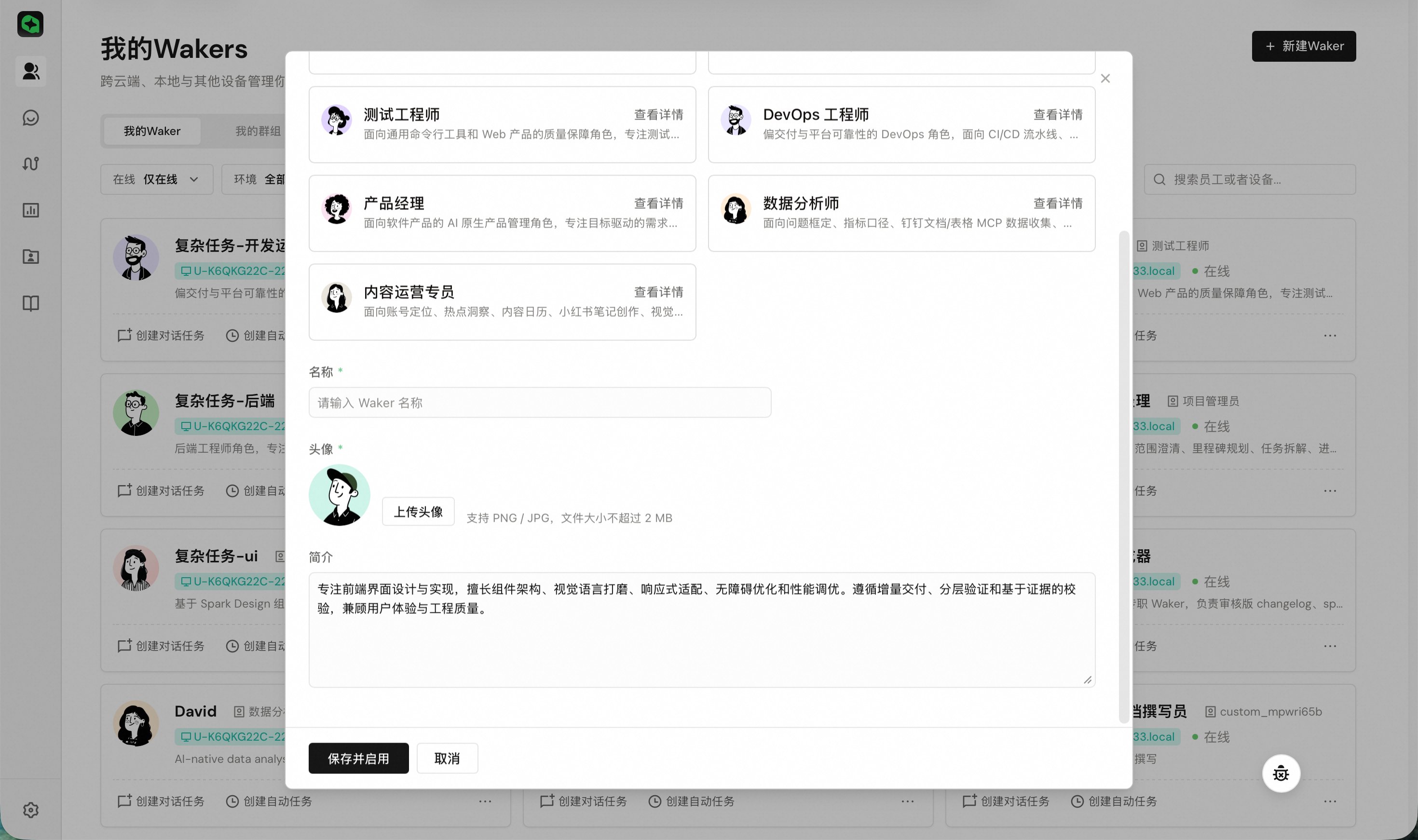The width and height of the screenshot is (1418, 840).
Task: Click the search magnifier icon
Action: pyautogui.click(x=1159, y=179)
